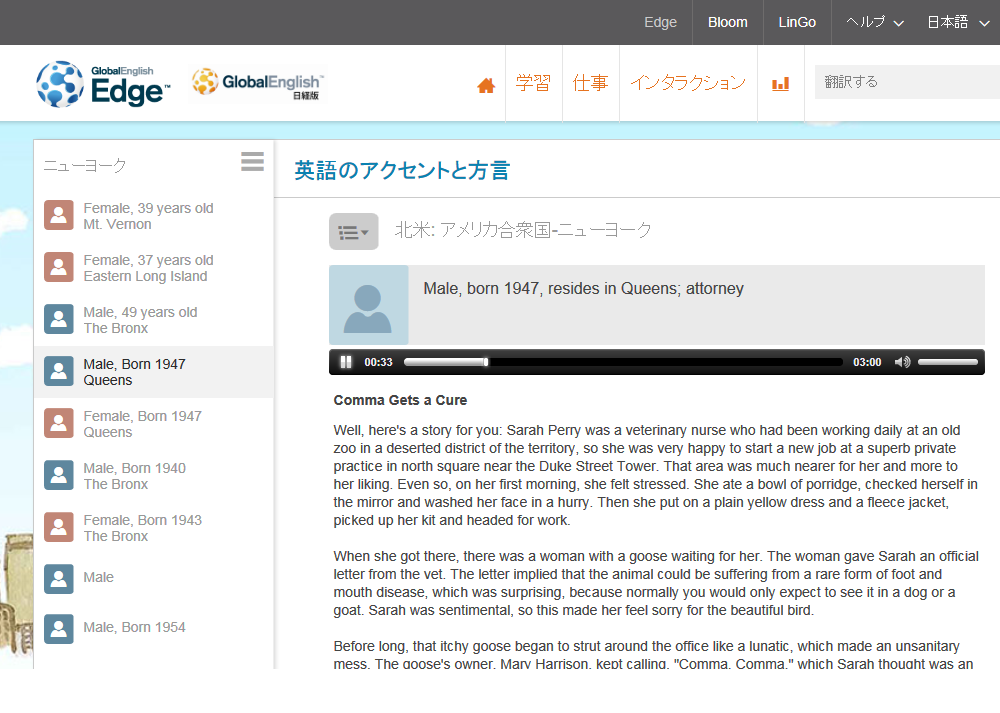
Task: Click the Male, born 1947 attorney description
Action: tap(584, 289)
